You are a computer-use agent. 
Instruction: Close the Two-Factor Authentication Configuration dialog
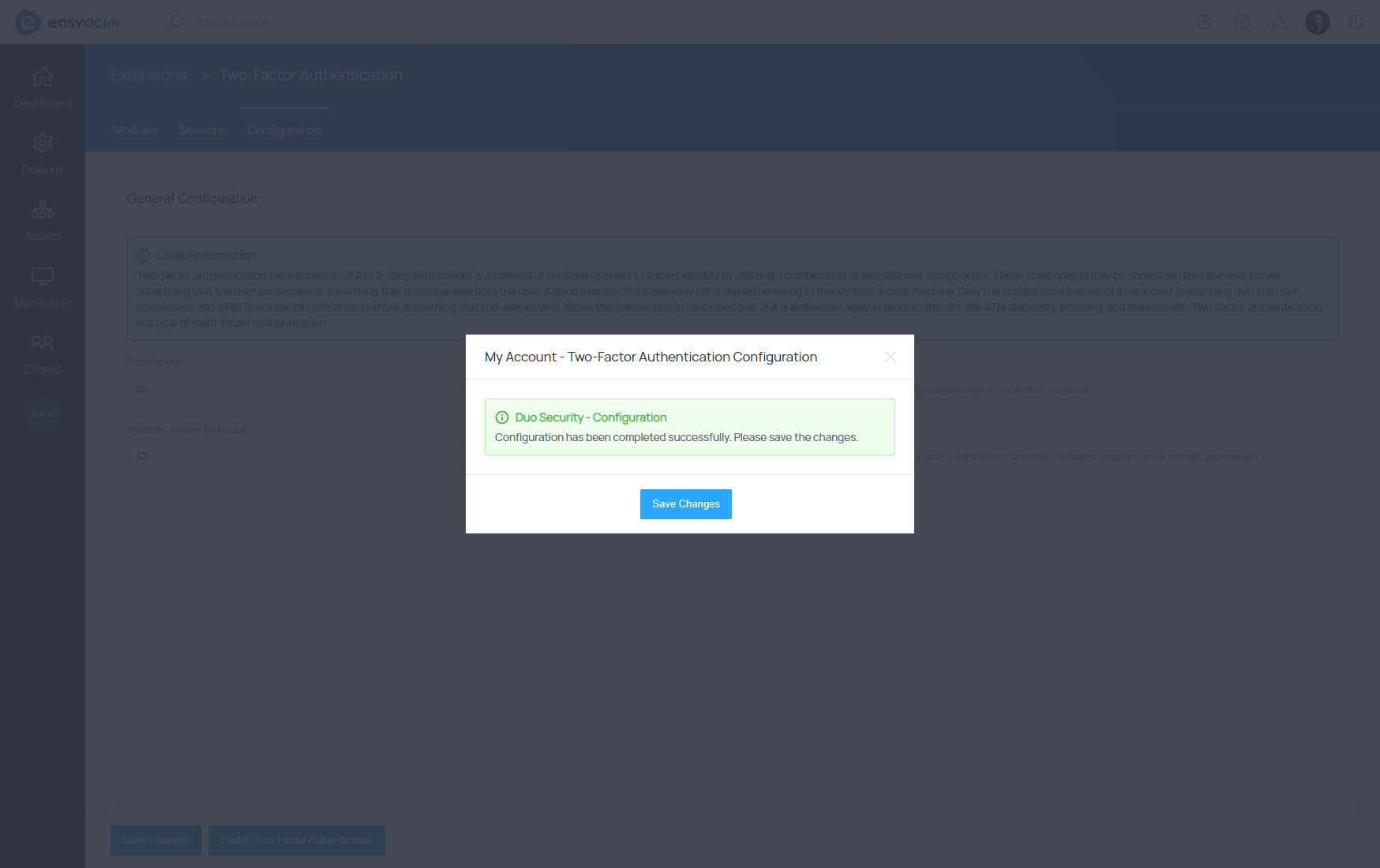point(891,357)
